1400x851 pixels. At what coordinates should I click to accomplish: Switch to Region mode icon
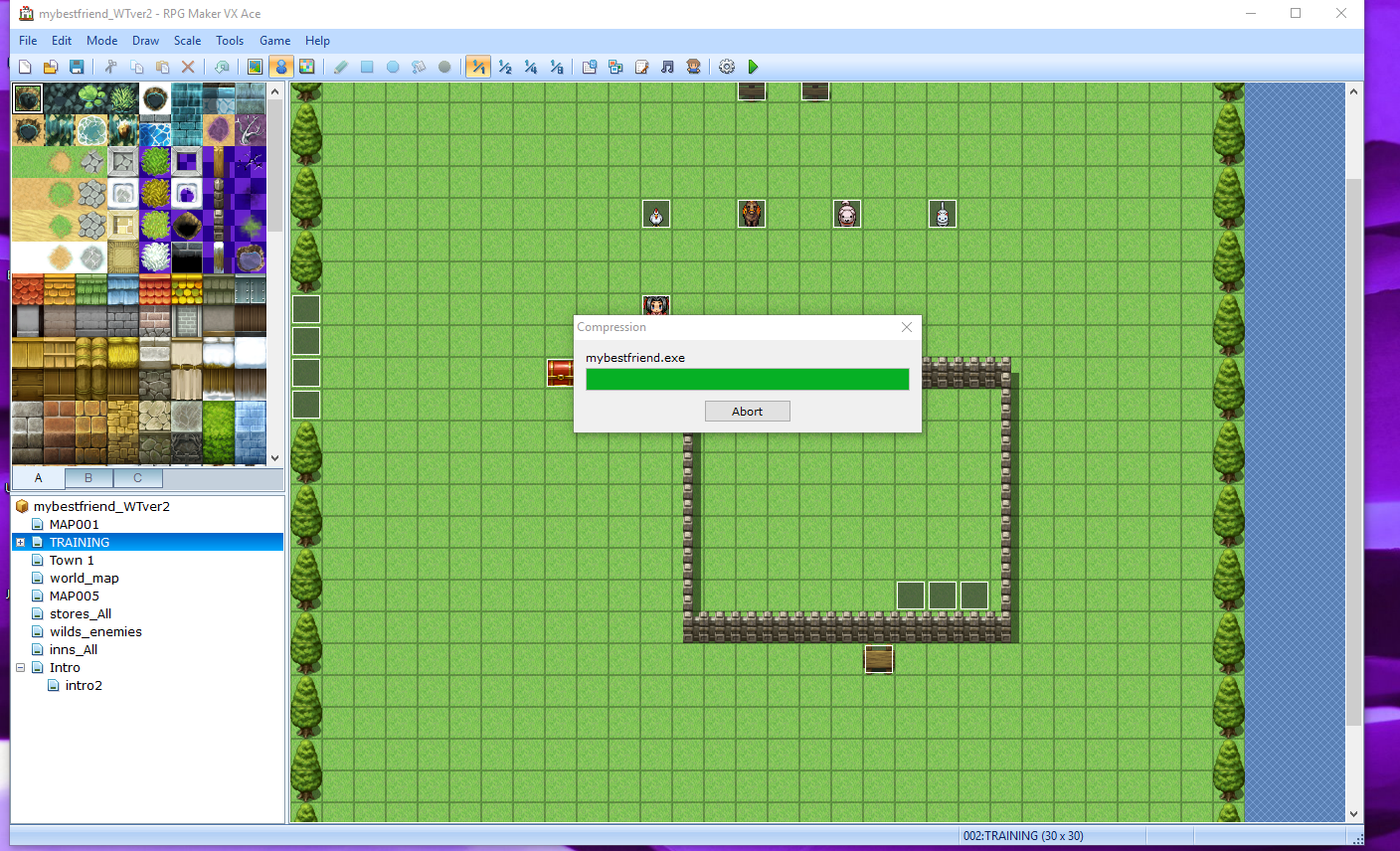point(307,67)
